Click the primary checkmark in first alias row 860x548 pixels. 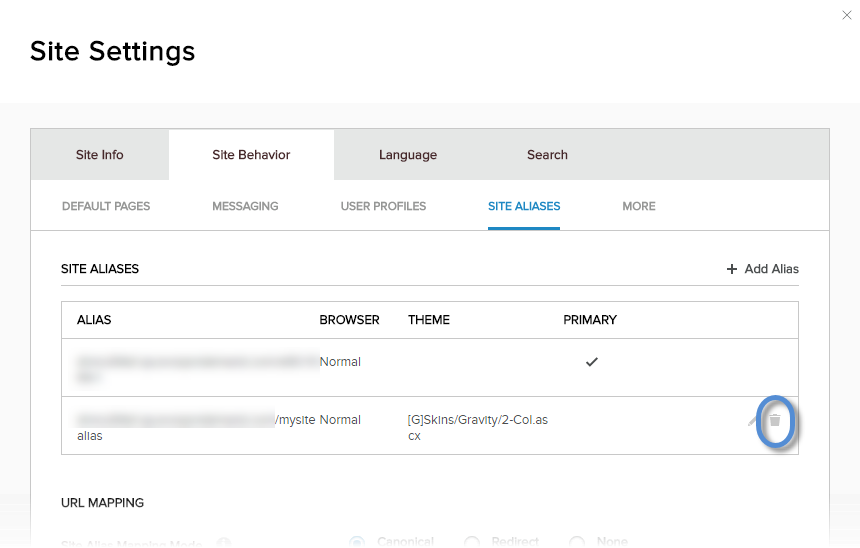591,362
